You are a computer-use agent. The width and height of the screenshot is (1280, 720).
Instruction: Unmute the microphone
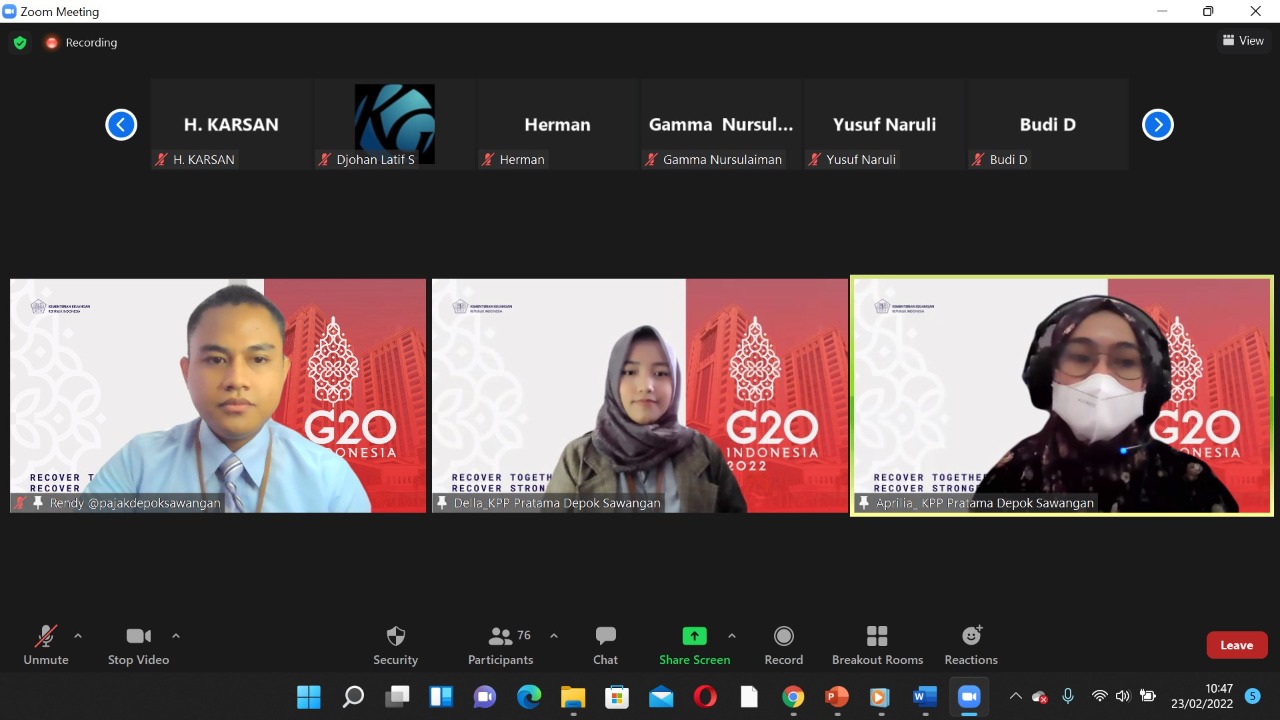click(x=46, y=645)
